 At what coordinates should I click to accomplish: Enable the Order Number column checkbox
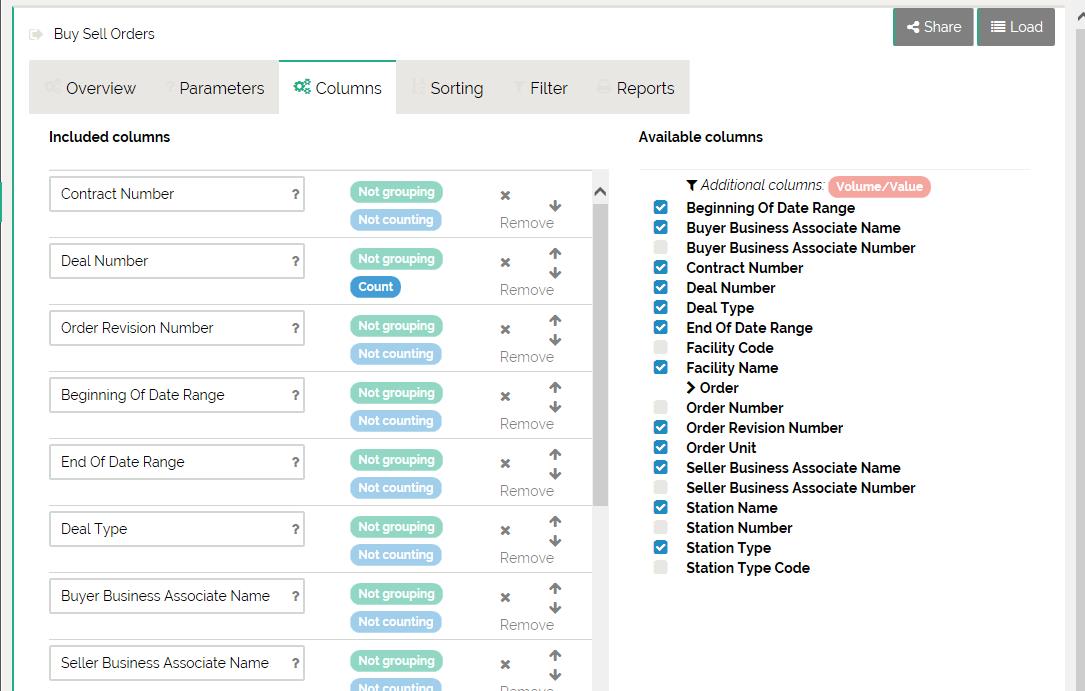coord(660,408)
